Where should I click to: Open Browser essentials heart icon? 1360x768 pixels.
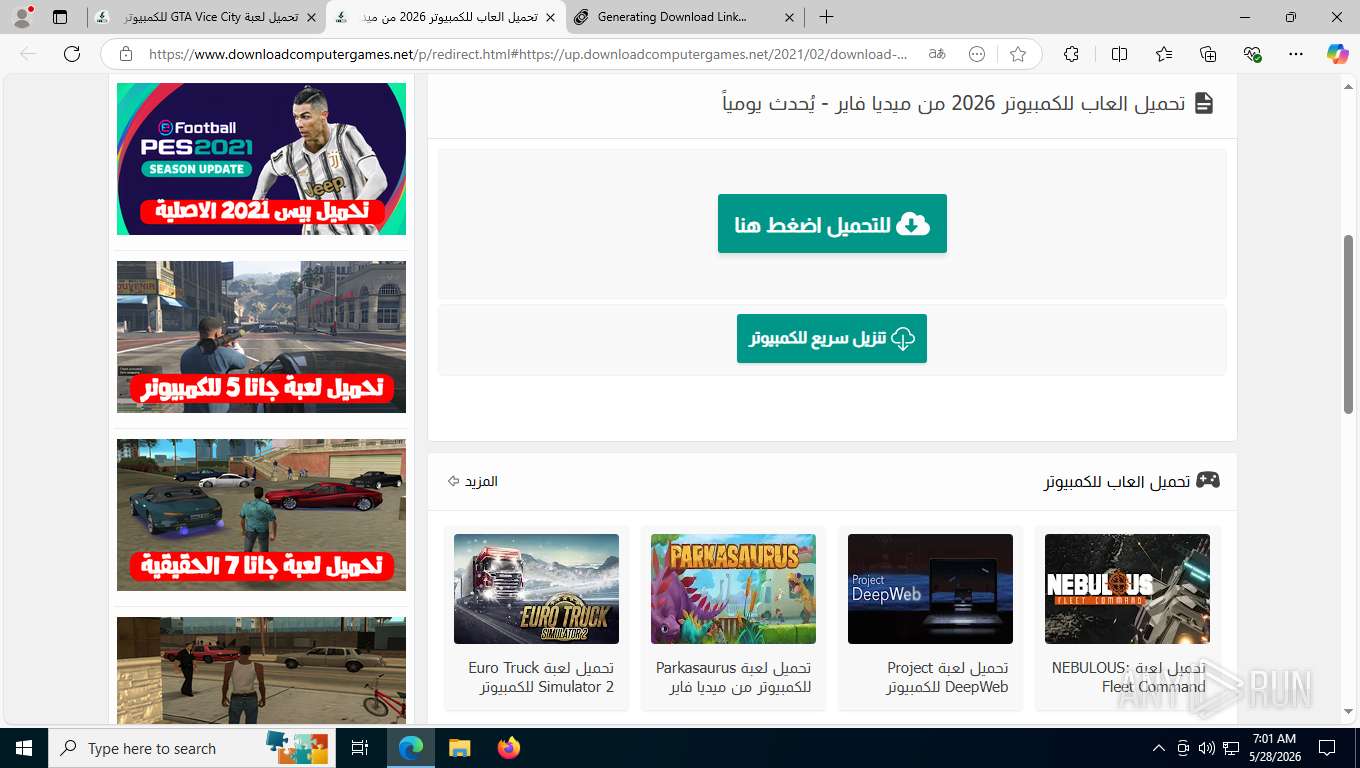[1252, 54]
